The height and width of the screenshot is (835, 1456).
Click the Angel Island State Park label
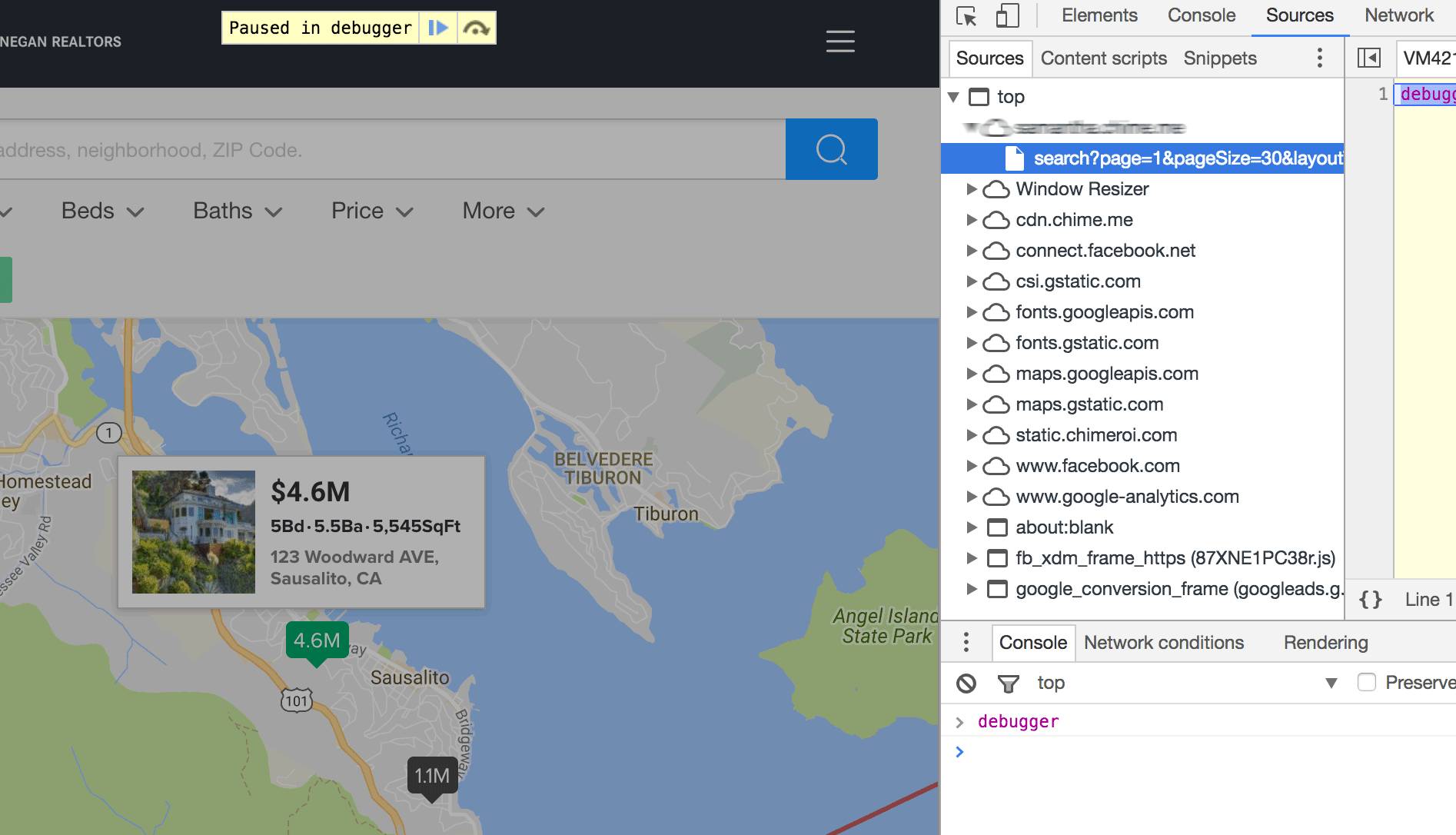886,626
